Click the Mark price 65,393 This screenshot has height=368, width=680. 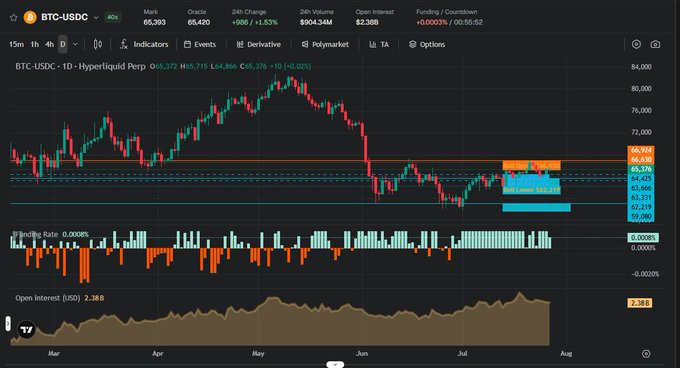coord(154,22)
